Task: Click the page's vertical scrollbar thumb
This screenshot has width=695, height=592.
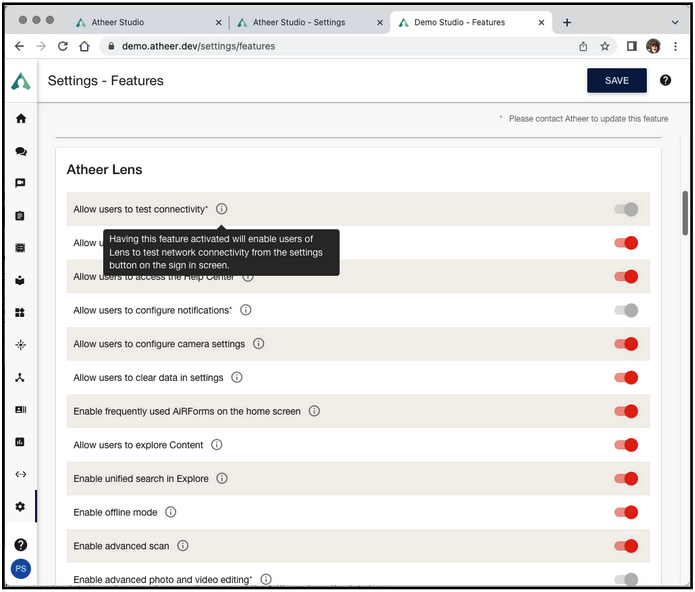Action: coord(685,213)
